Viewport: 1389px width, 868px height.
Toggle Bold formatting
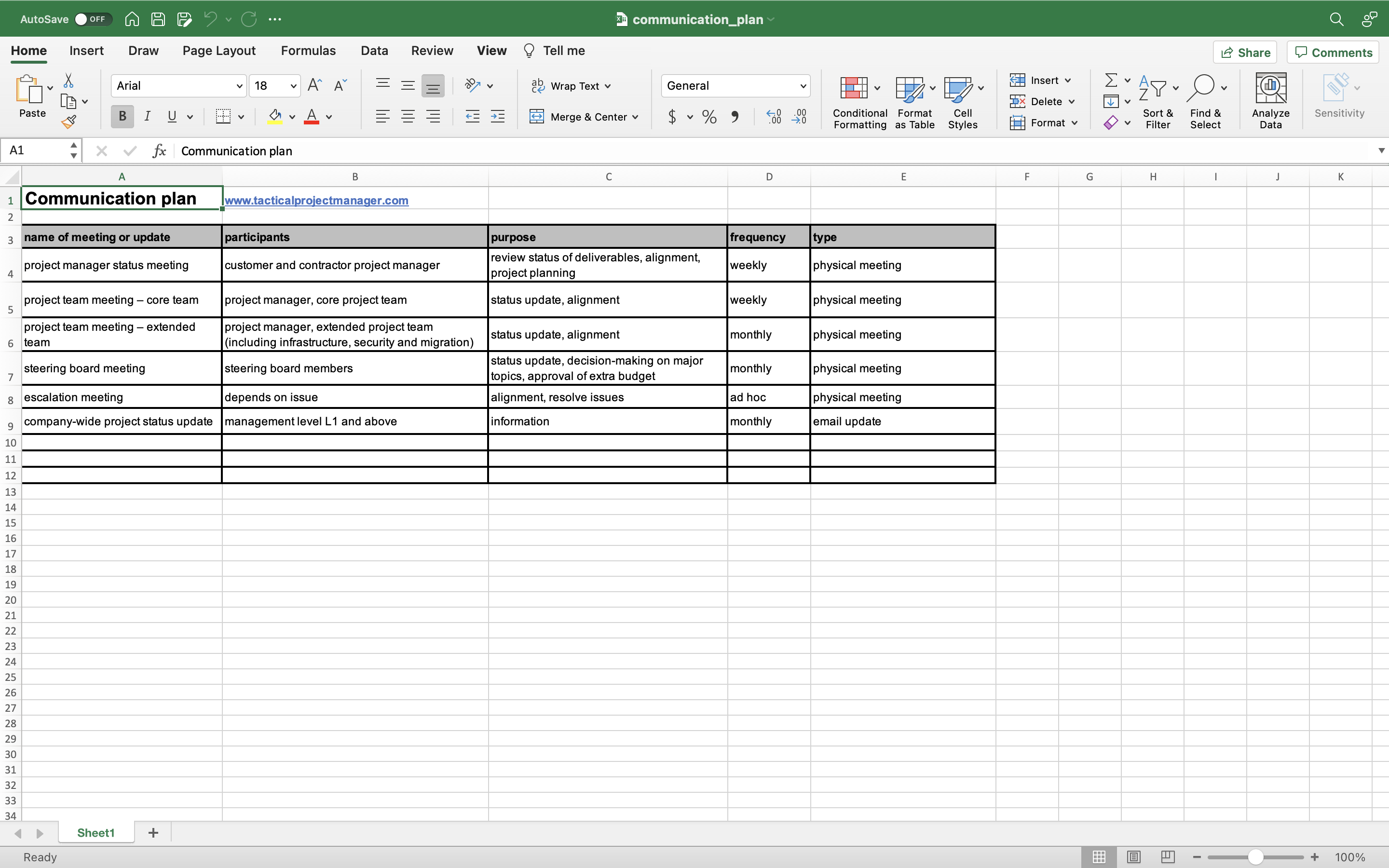[x=122, y=117]
